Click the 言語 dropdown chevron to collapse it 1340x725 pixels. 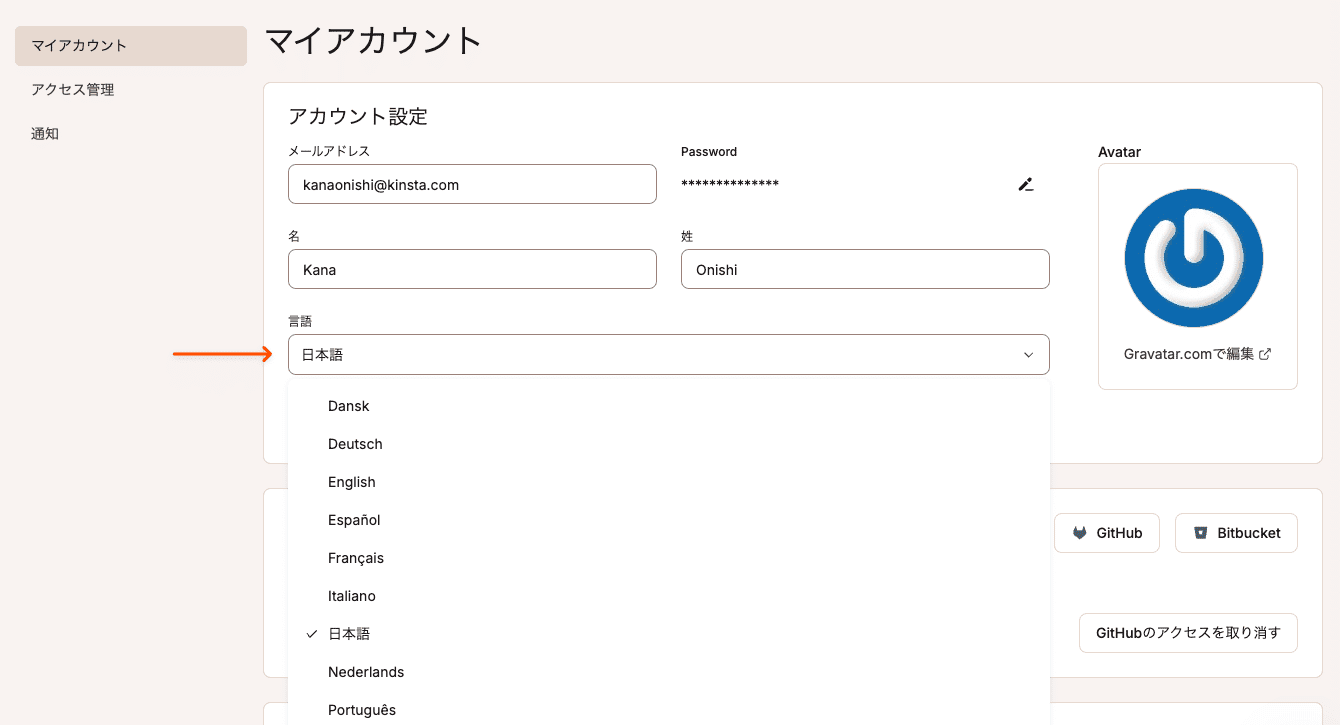[x=1027, y=354]
